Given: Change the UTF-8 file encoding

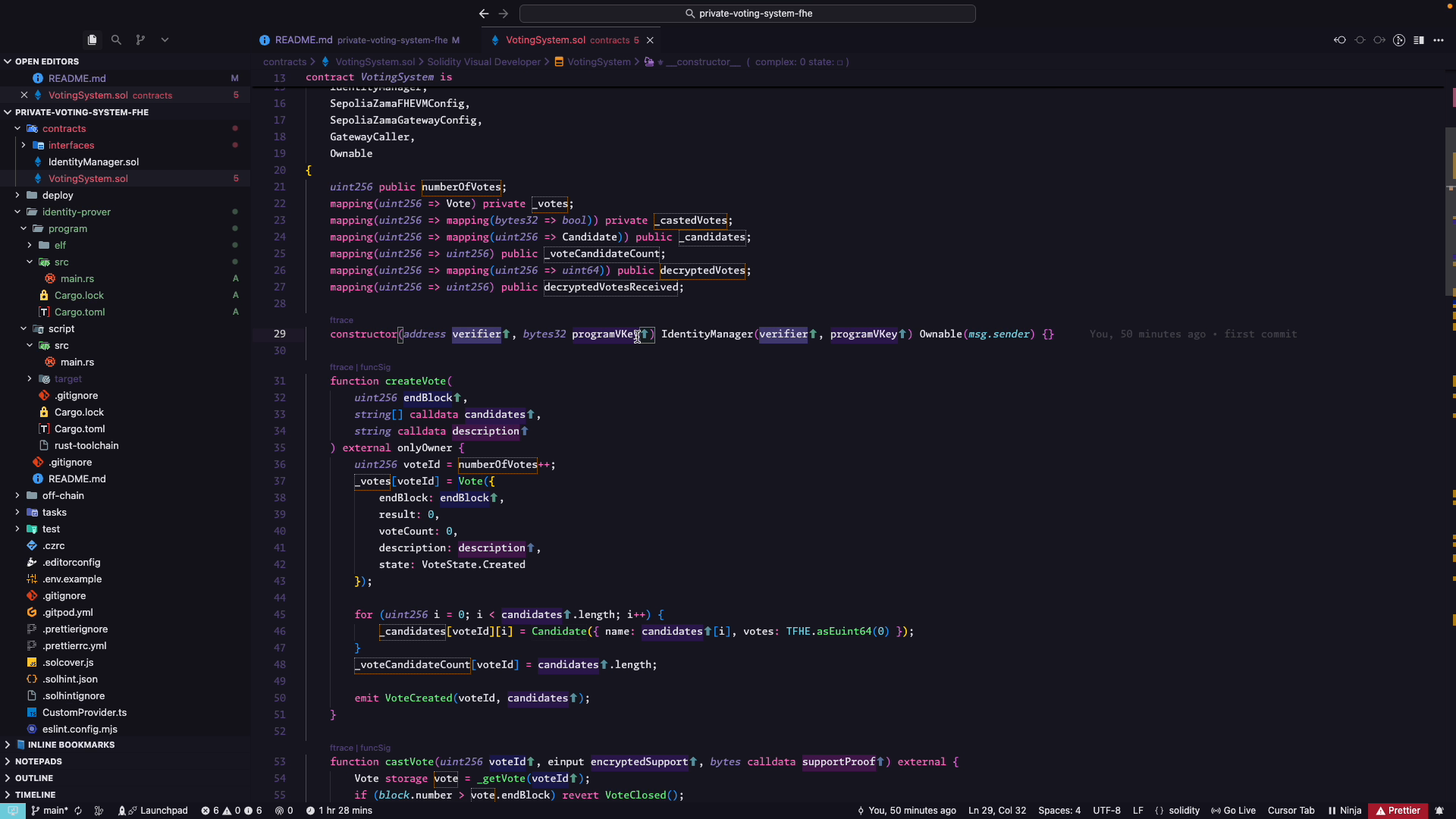Looking at the screenshot, I should click(1106, 811).
